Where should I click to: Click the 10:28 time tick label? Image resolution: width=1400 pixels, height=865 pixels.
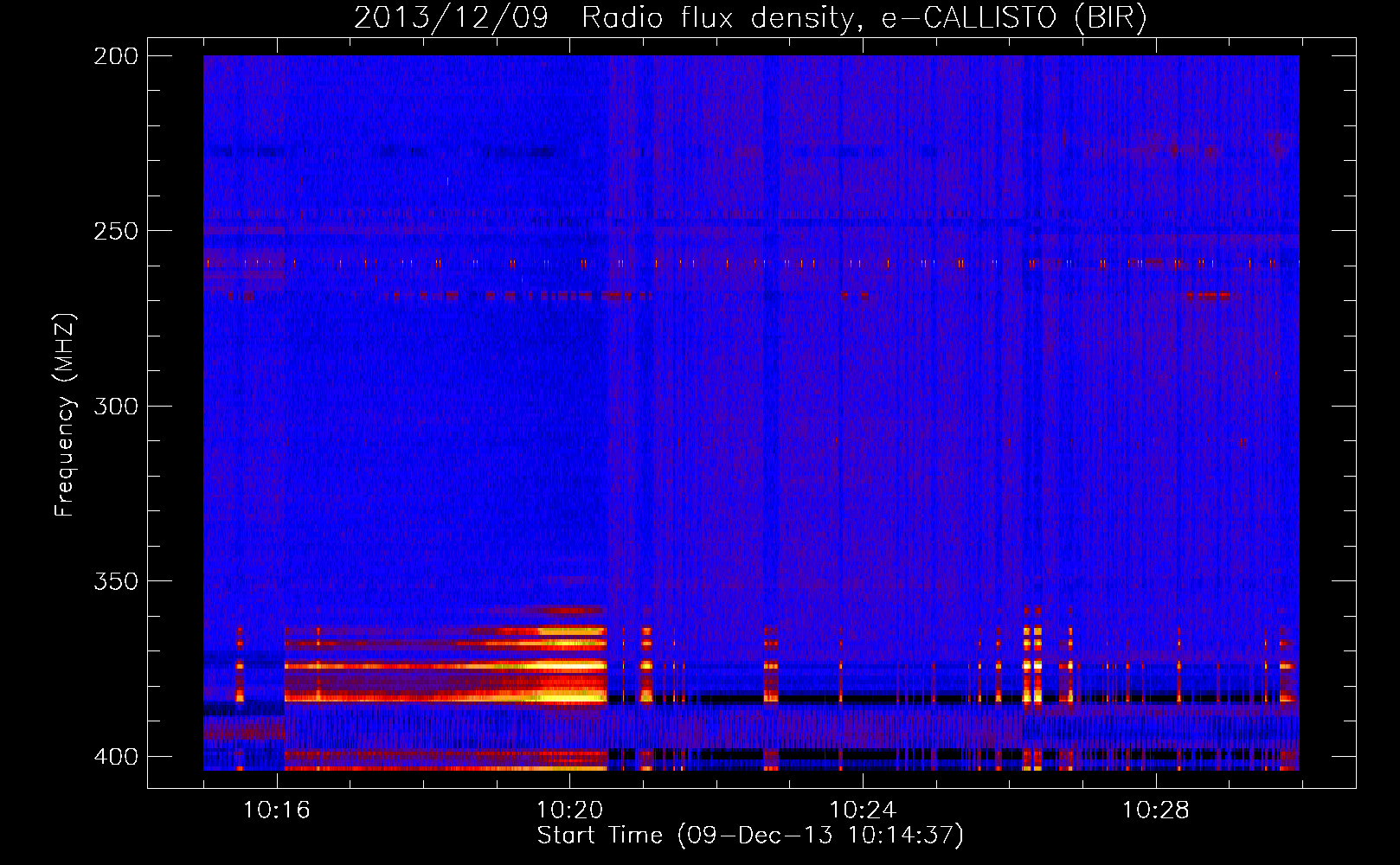pyautogui.click(x=1156, y=811)
